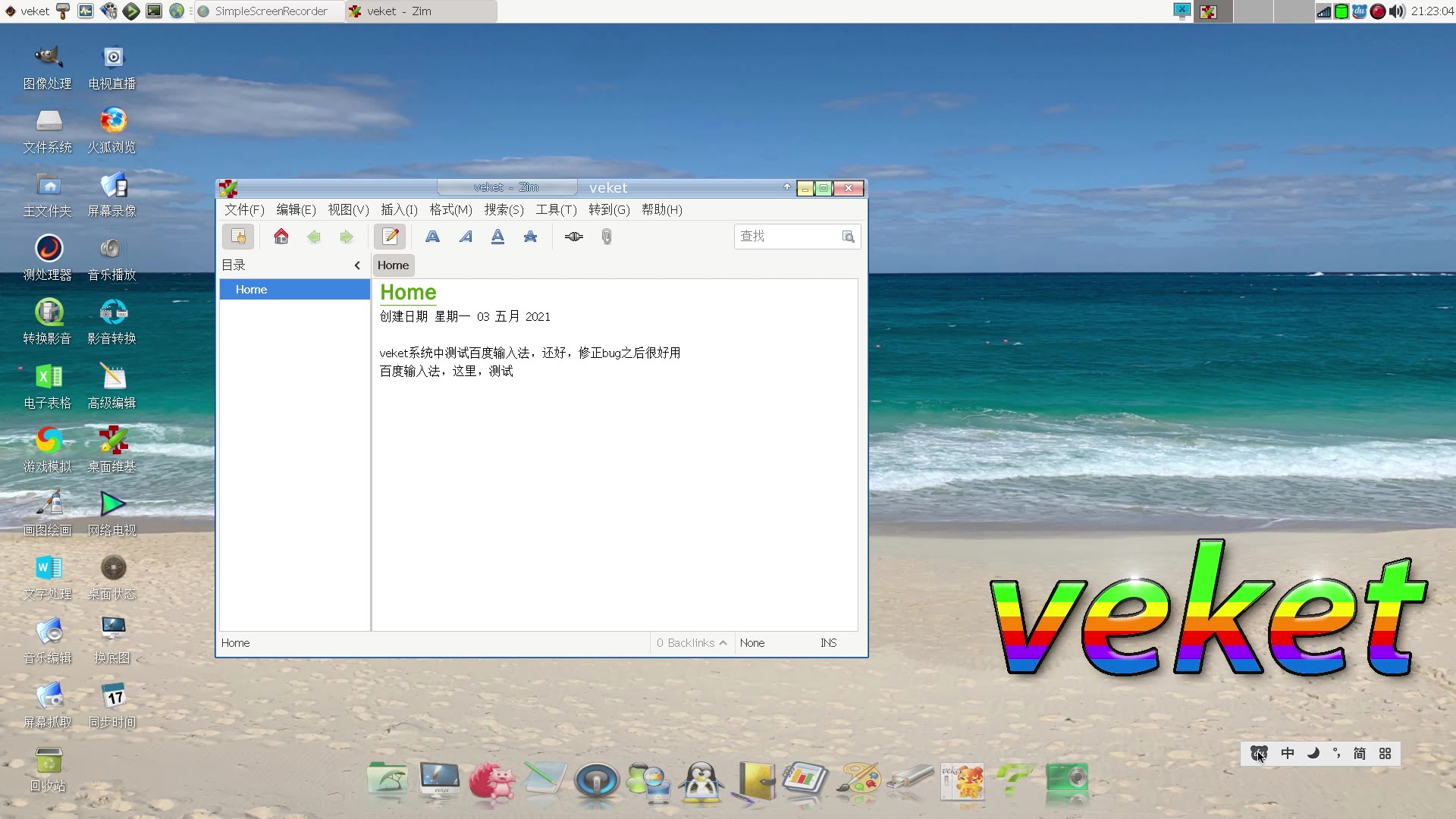Click the Zim app icon in window title bar
This screenshot has height=819, width=1456.
coord(228,188)
